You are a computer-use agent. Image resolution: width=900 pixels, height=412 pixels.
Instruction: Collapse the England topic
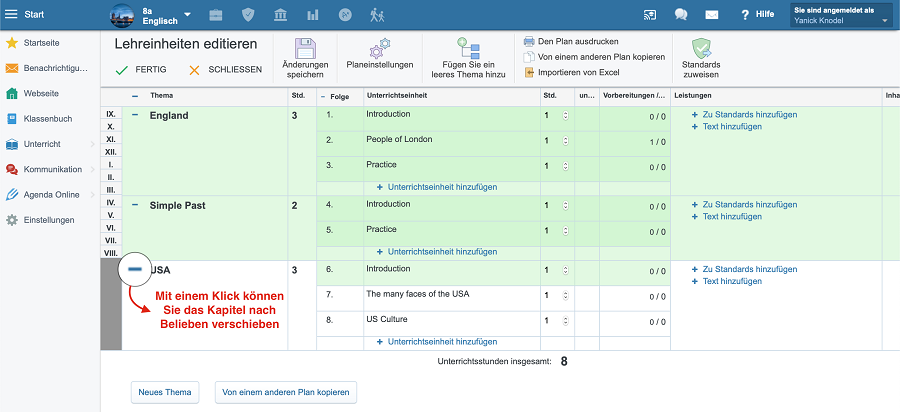[135, 115]
